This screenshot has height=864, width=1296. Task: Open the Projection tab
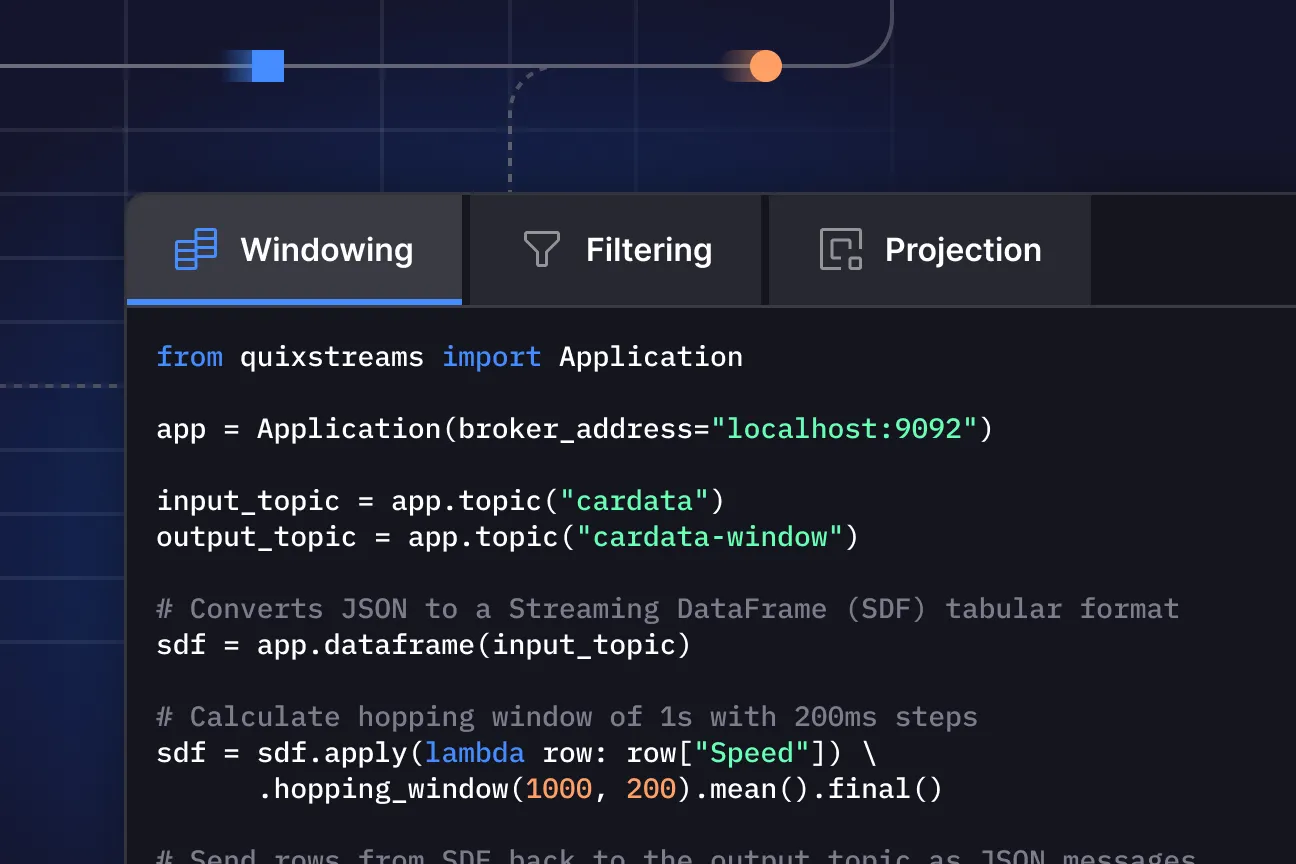(x=928, y=249)
